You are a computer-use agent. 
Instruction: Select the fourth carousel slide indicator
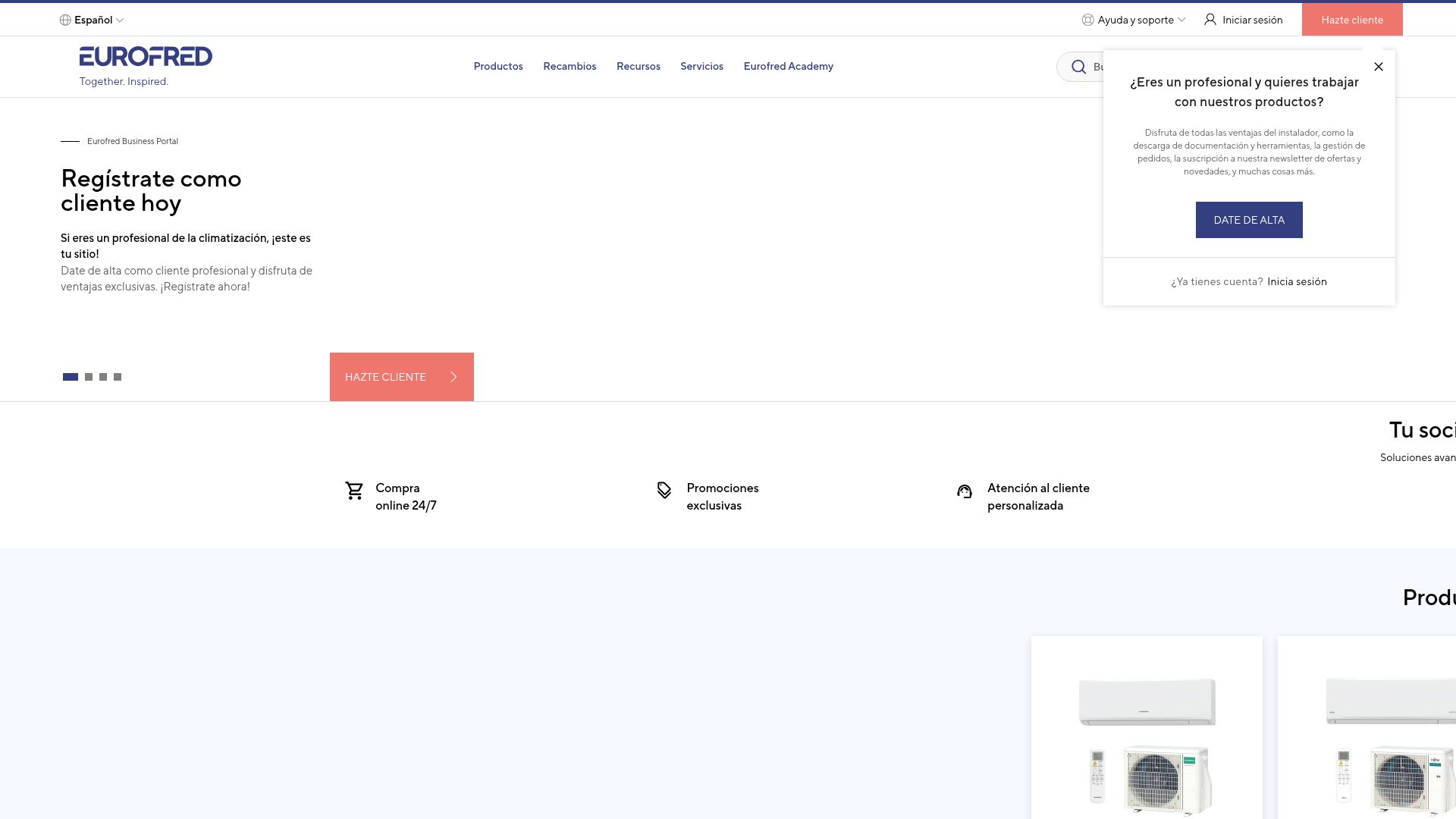coord(118,377)
